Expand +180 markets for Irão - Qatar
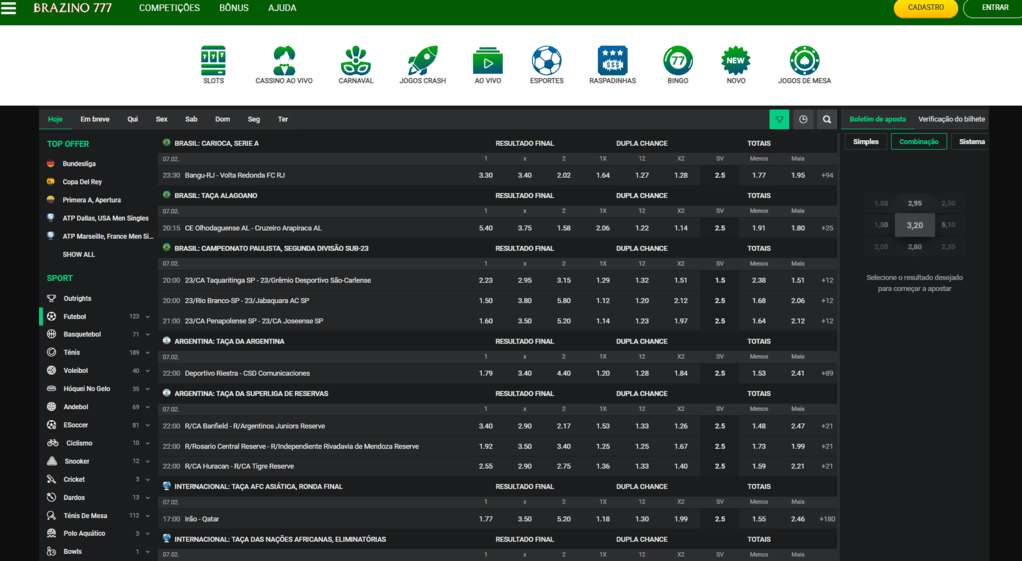1022x561 pixels. click(828, 519)
